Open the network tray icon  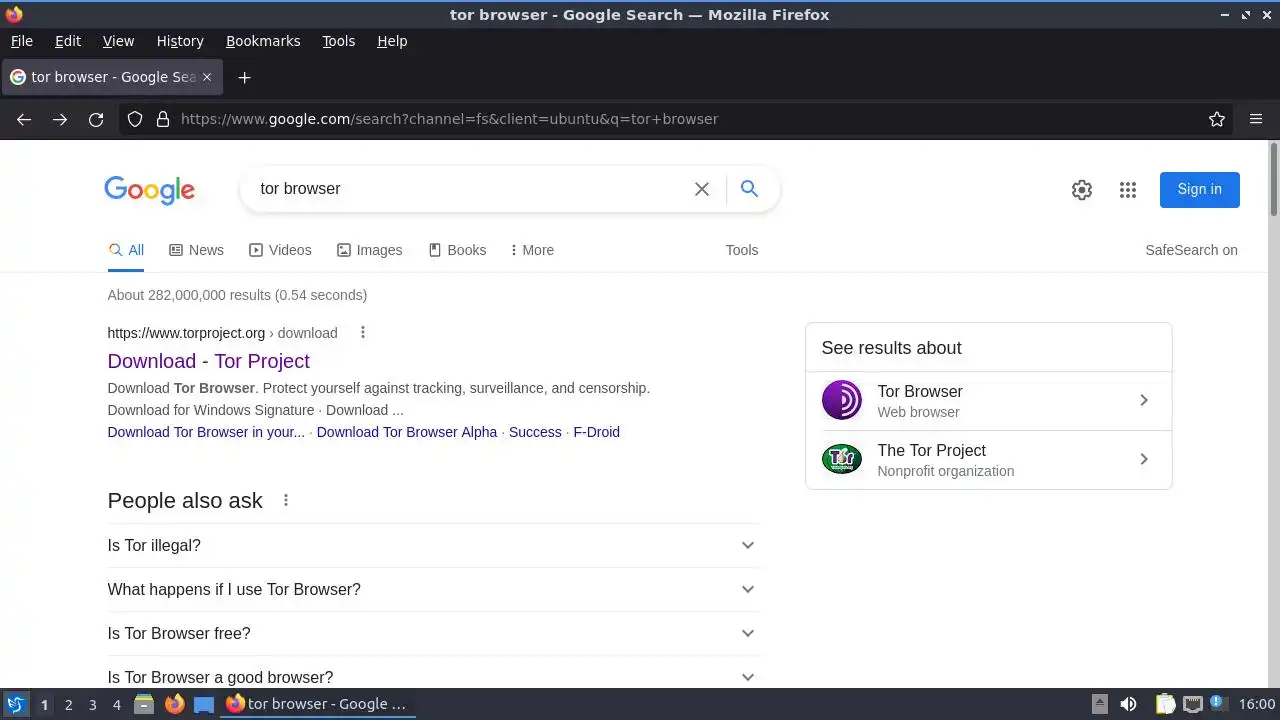point(1192,704)
